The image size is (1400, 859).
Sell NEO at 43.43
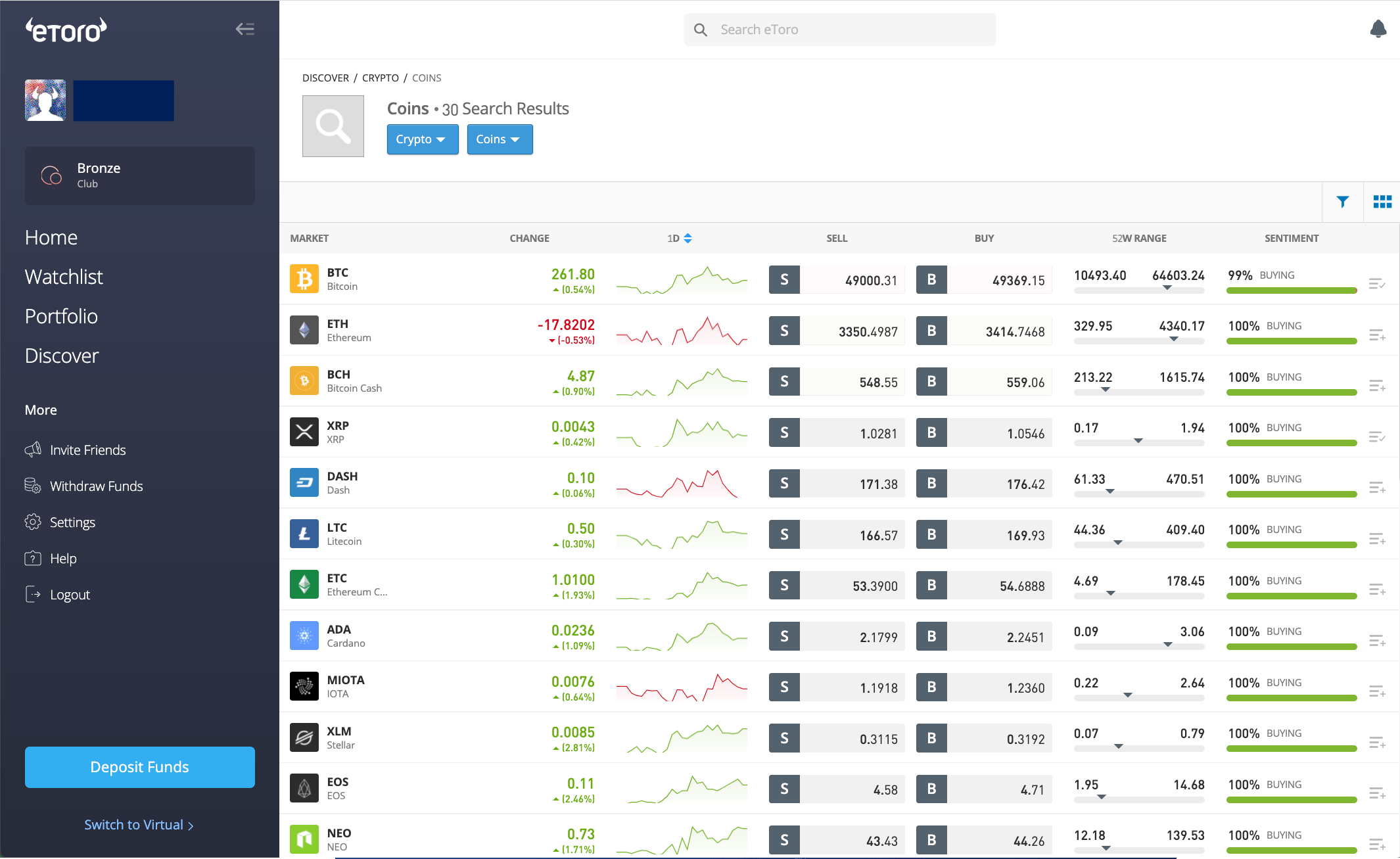click(x=837, y=840)
